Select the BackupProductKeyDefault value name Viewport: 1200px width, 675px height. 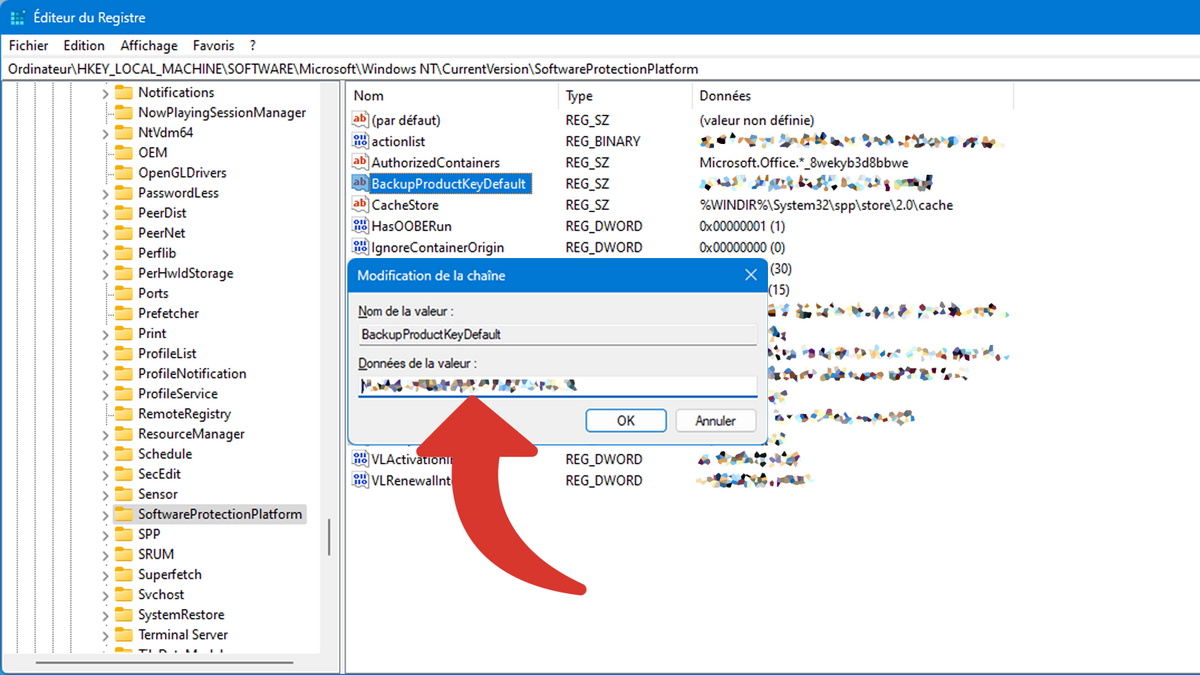(x=448, y=184)
